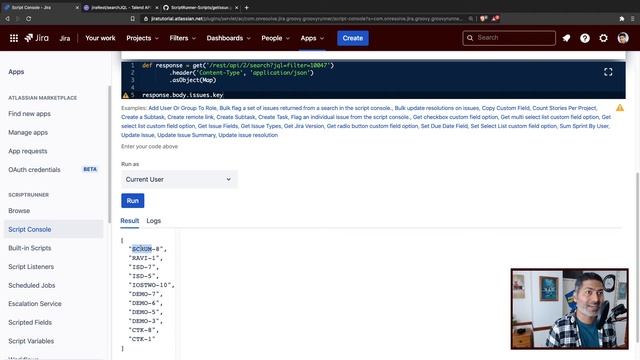Open the help question mark icon
Image resolution: width=640 pixels, height=360 pixels.
pyautogui.click(x=584, y=38)
